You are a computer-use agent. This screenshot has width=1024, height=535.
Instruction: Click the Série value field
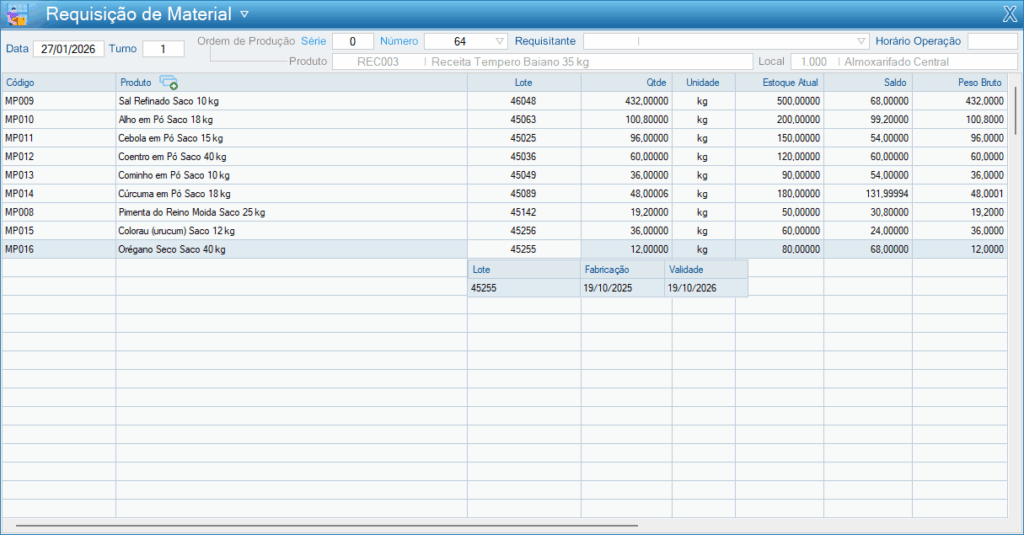[352, 42]
